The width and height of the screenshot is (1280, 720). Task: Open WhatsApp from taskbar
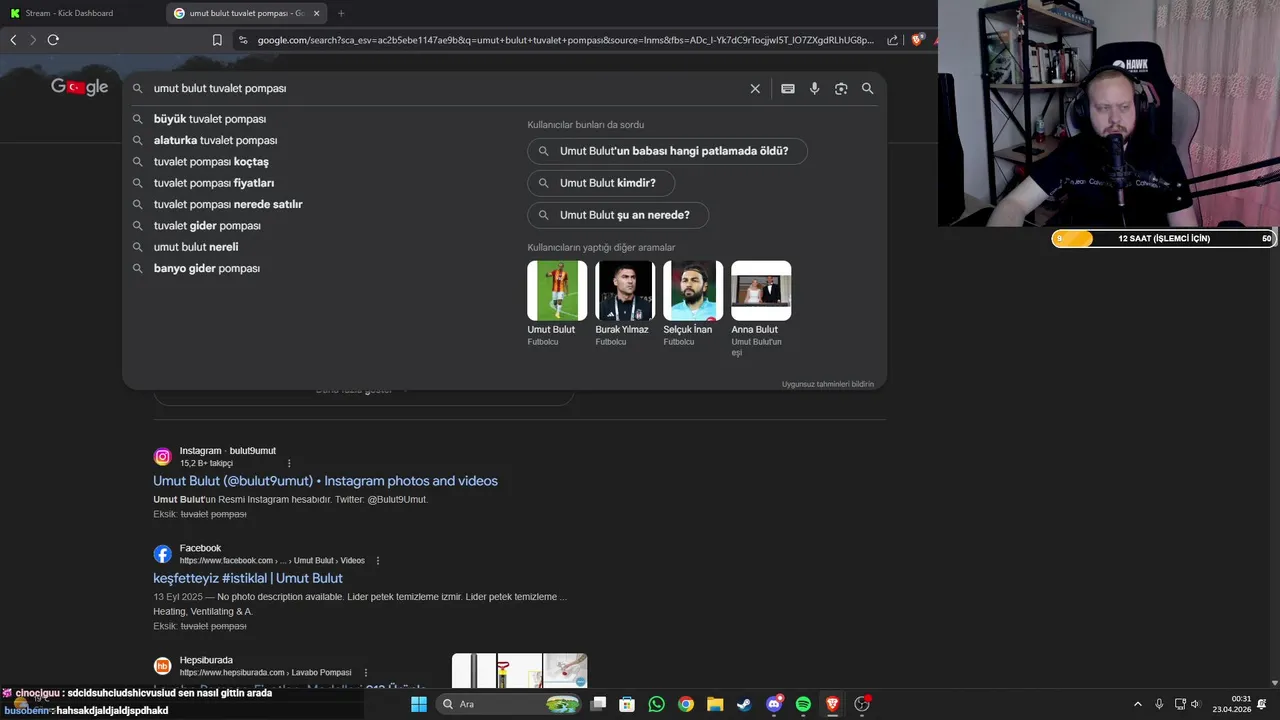click(656, 704)
